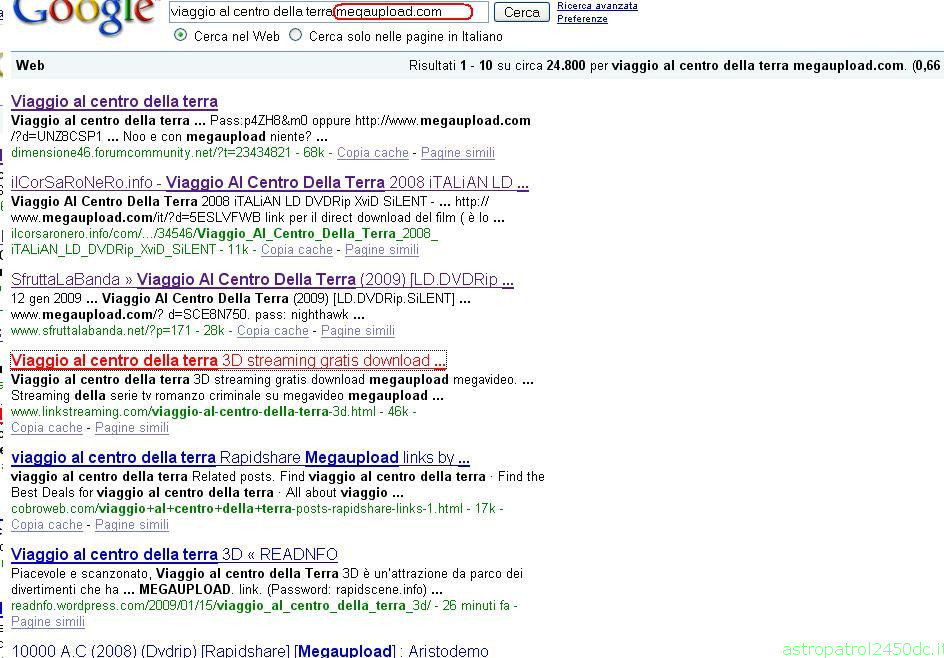This screenshot has width=944, height=658.
Task: Click the ilcorsaronero.info green URL text
Action: (x=224, y=241)
